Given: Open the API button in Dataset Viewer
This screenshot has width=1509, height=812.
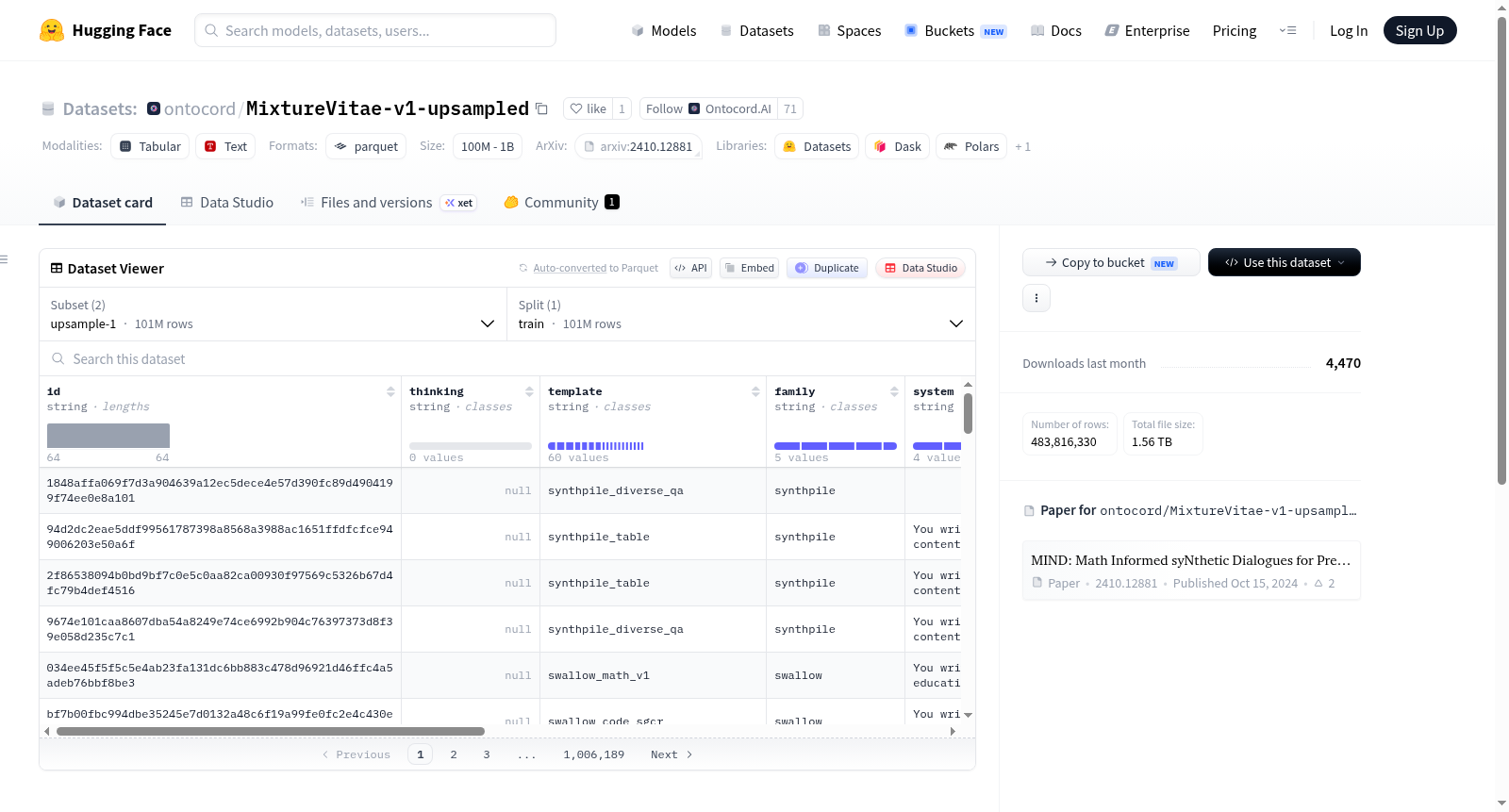Looking at the screenshot, I should 690,268.
